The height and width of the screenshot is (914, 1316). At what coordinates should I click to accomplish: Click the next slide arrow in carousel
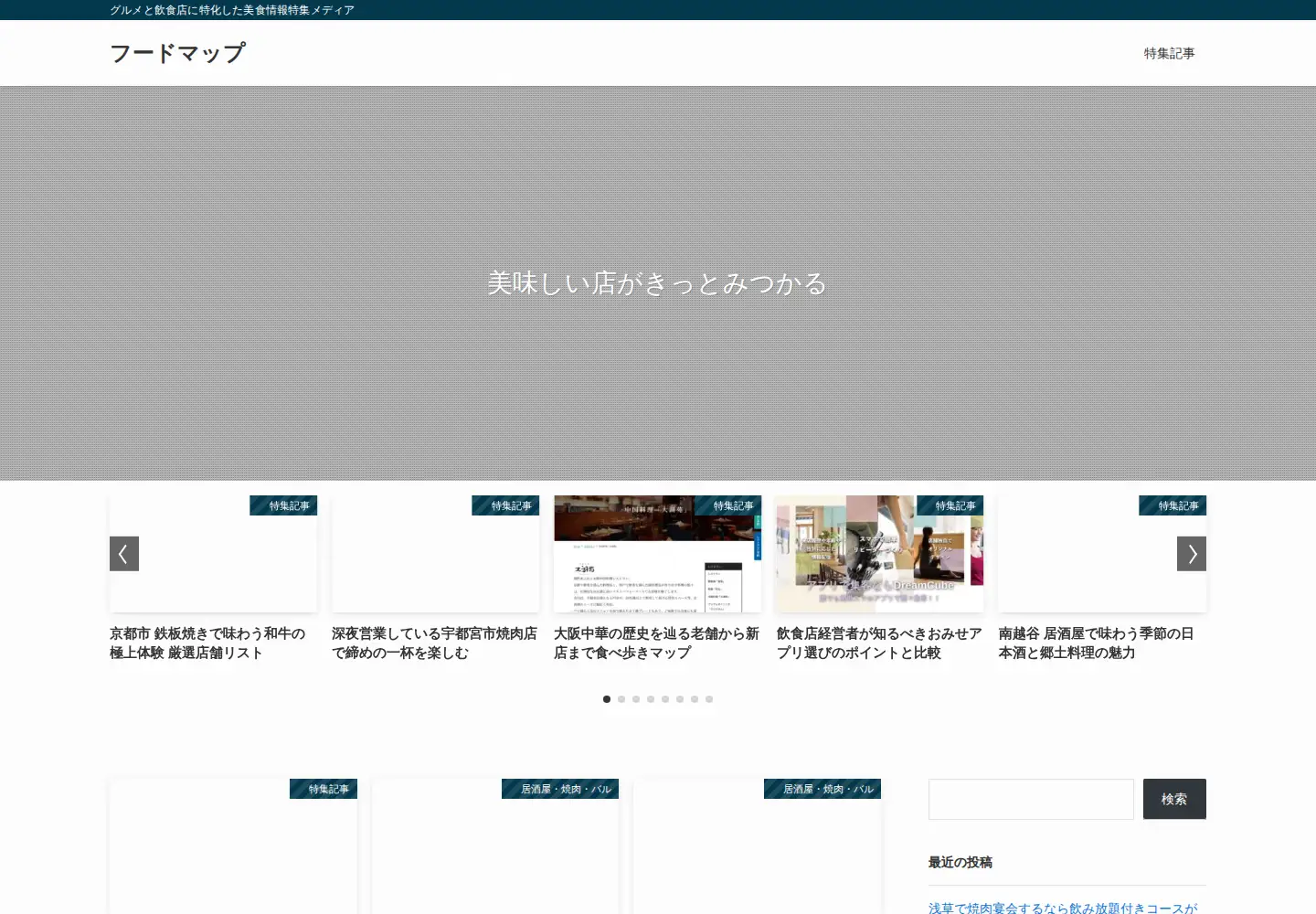1192,554
